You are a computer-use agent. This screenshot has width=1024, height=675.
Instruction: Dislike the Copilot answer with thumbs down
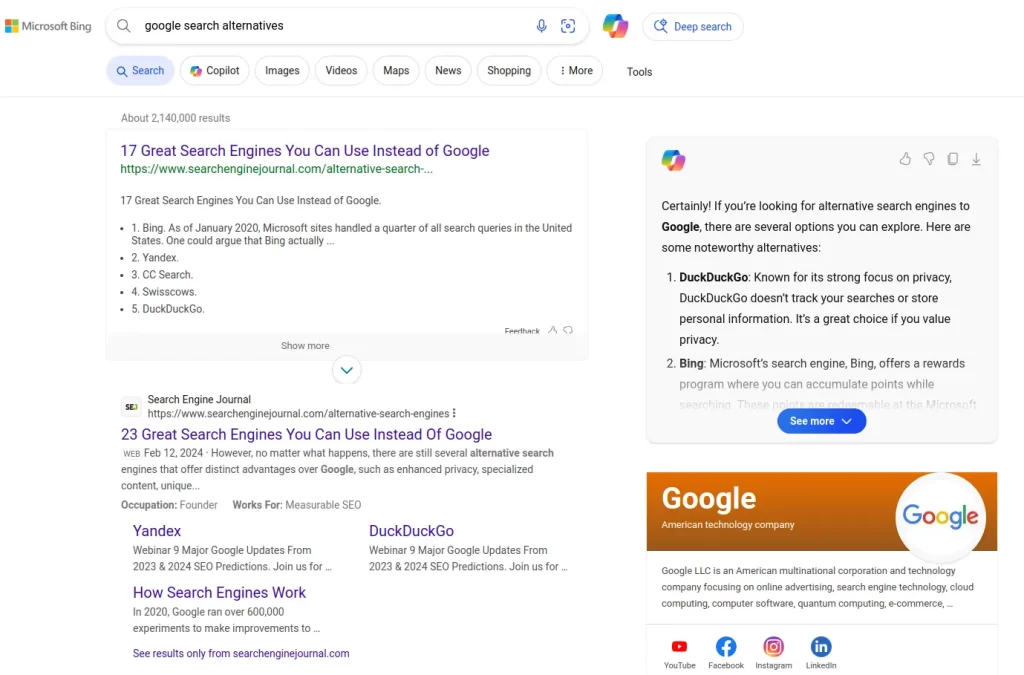929,159
